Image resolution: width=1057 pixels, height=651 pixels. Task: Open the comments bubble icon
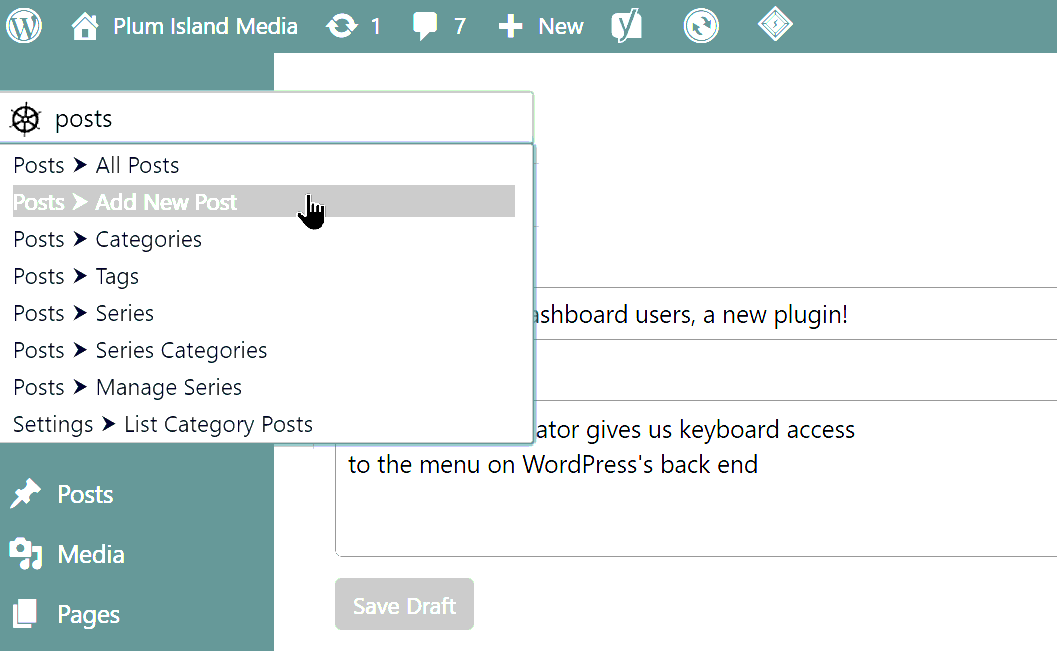point(425,26)
